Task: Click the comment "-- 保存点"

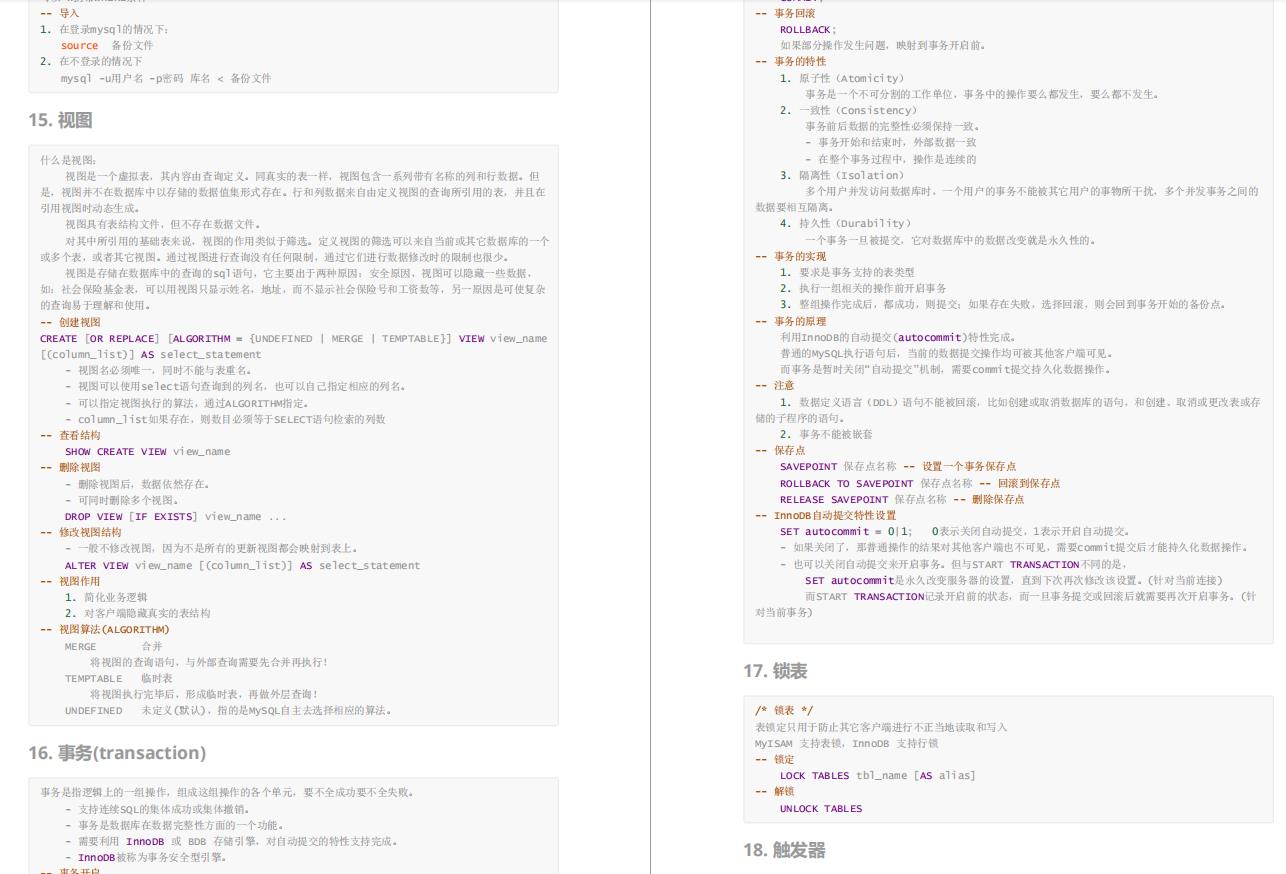Action: [780, 450]
